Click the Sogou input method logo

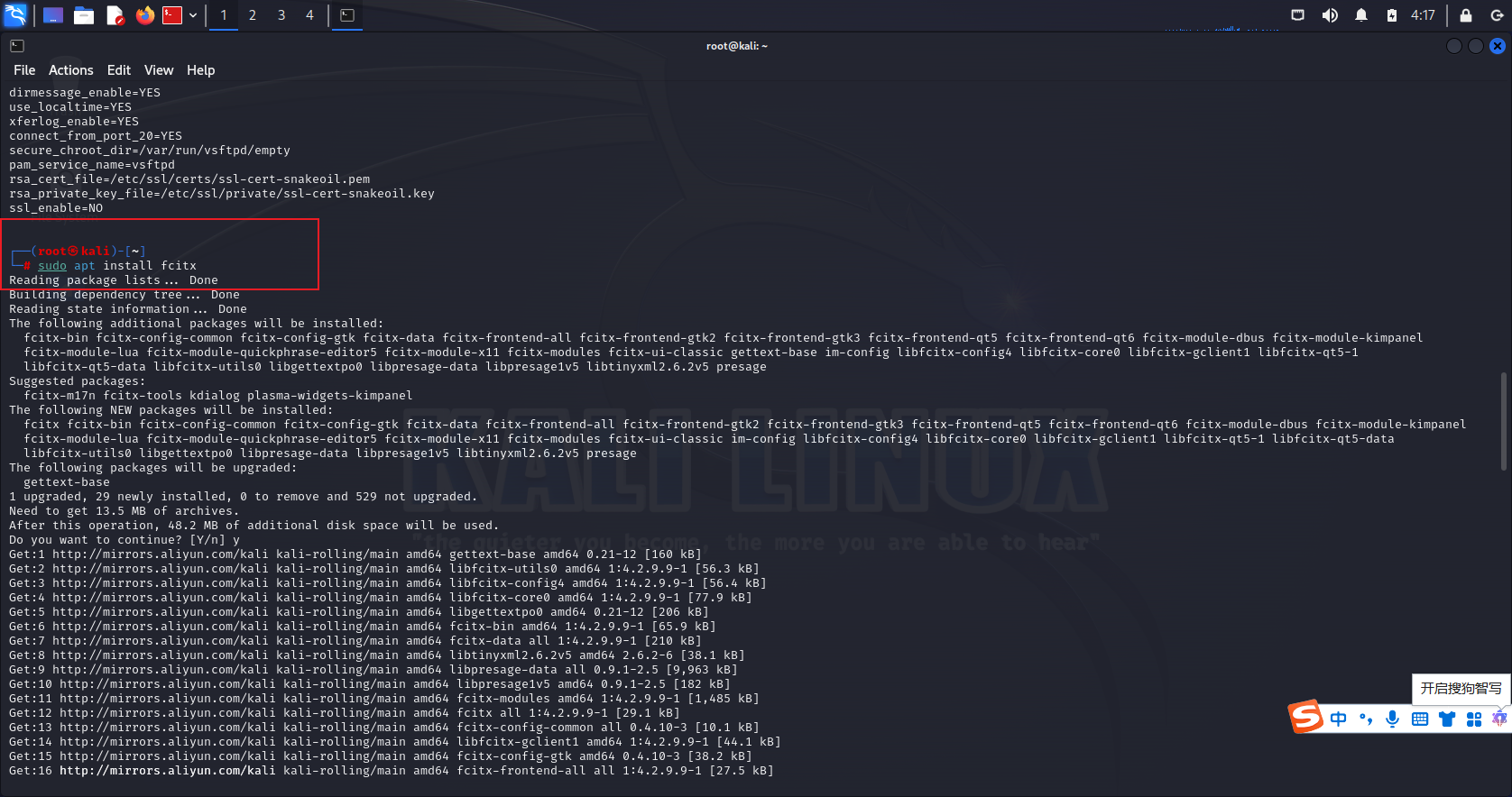(1305, 718)
